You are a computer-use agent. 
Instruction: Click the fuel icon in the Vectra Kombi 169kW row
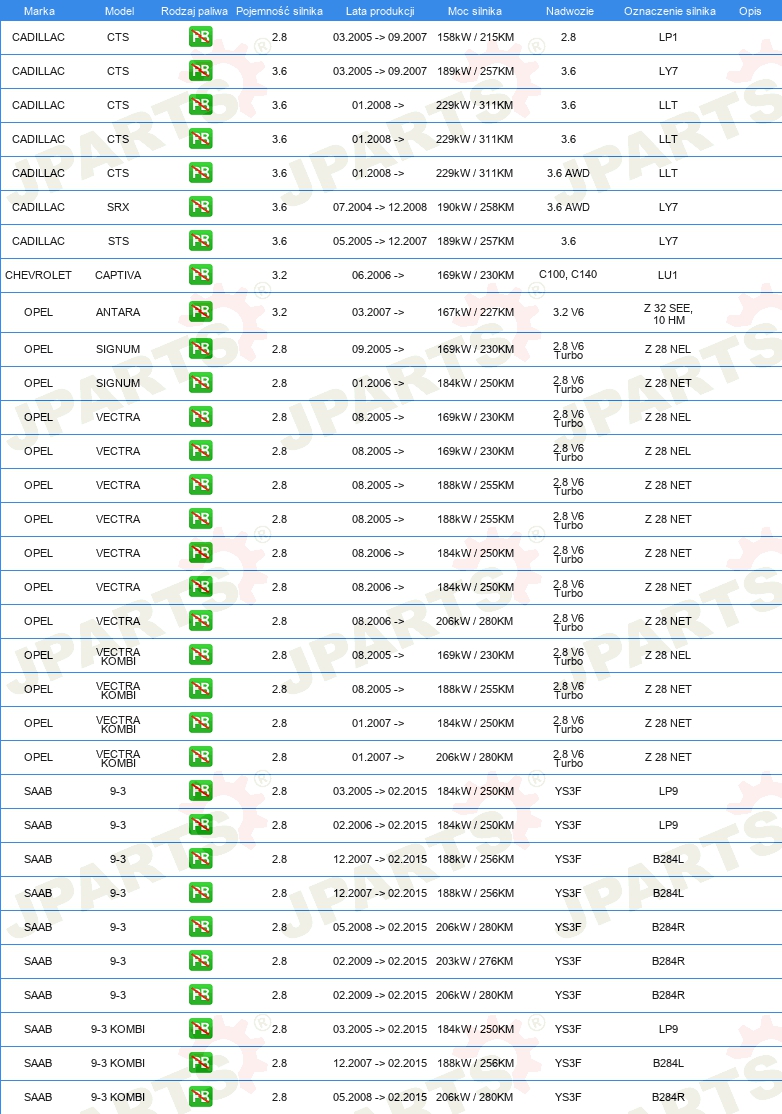pos(201,655)
